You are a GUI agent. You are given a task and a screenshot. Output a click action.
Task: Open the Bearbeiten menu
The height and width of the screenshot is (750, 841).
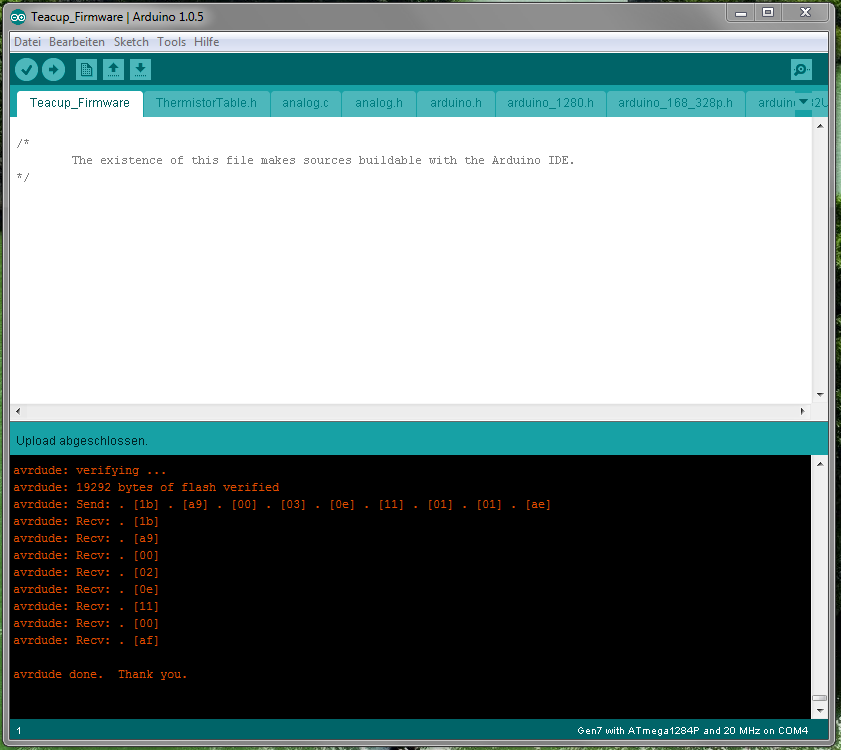click(x=77, y=42)
